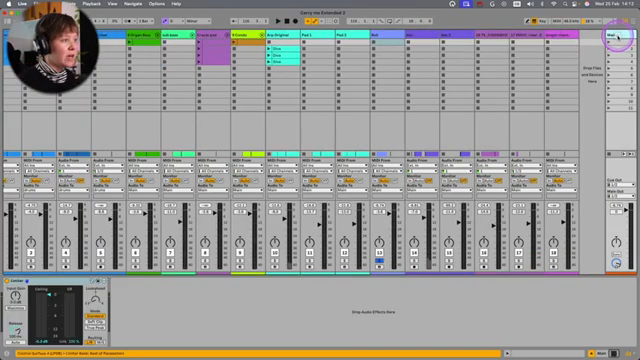Viewport: 640px width, 360px height.
Task: Toggle Draw Mode pencil icon
Action: coord(527,21)
